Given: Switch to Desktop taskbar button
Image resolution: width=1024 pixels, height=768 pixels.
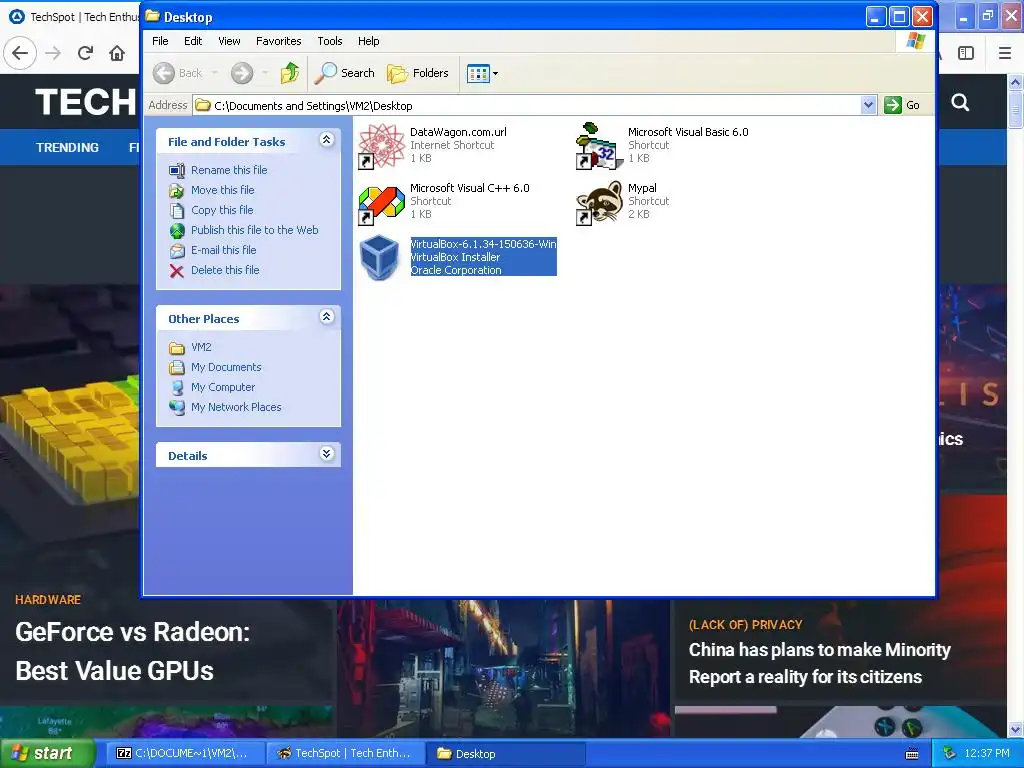Looking at the screenshot, I should pos(505,753).
